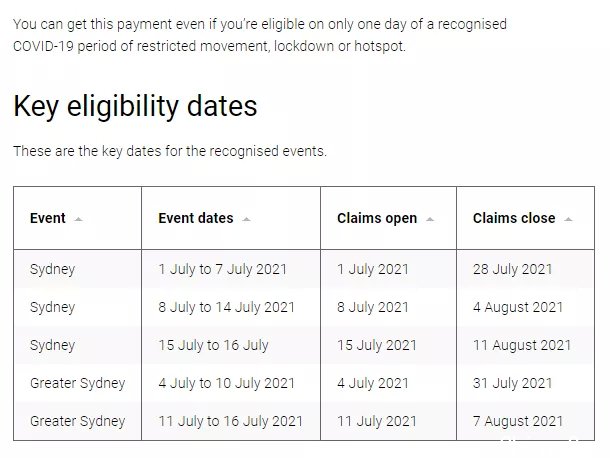Sort by the Event column arrow
Image resolution: width=610 pixels, height=458 pixels.
[x=78, y=219]
